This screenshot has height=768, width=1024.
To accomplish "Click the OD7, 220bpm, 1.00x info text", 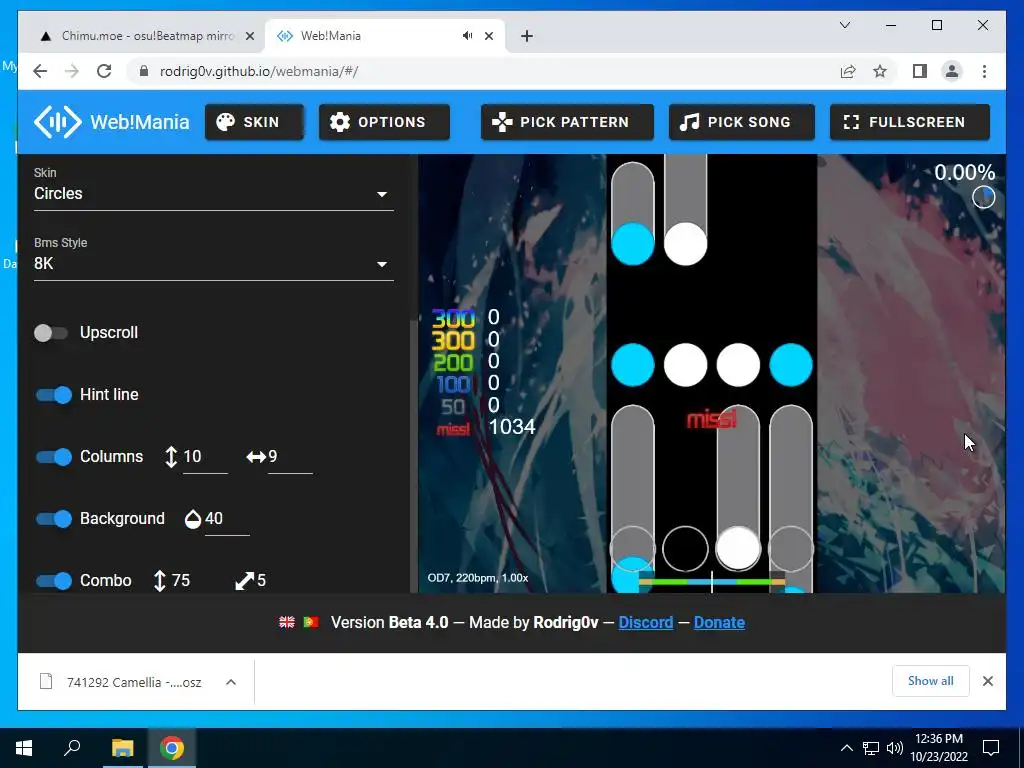I will [x=477, y=578].
